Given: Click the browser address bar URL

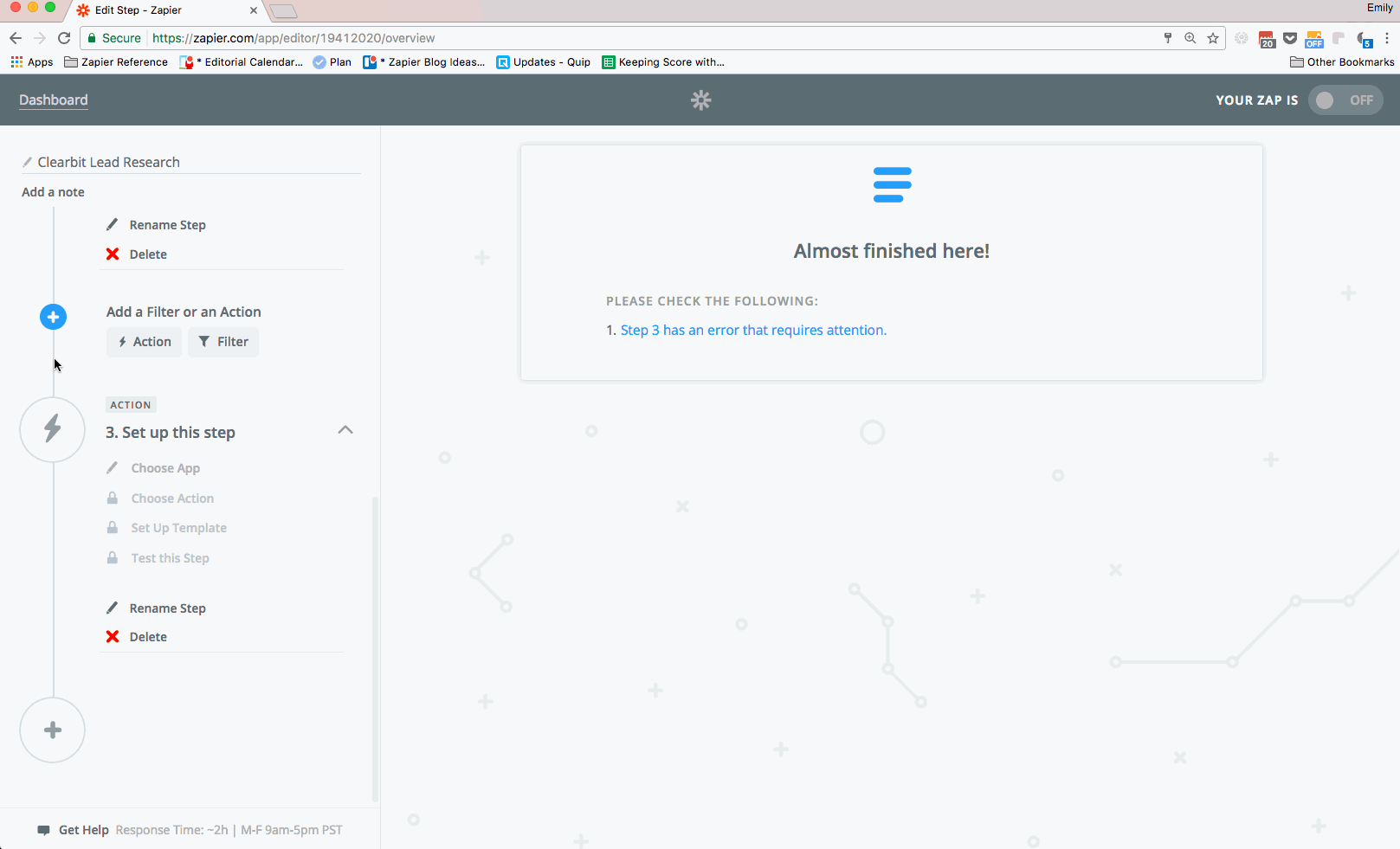Looking at the screenshot, I should click(x=294, y=38).
